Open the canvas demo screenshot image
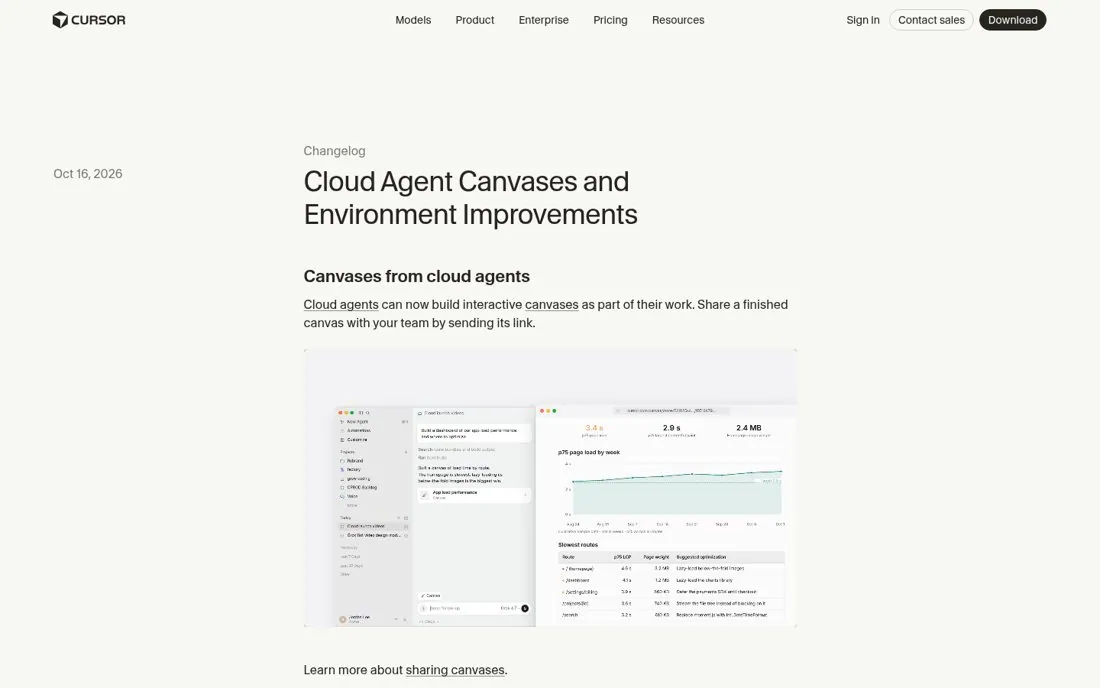The width and height of the screenshot is (1100, 688). click(550, 488)
